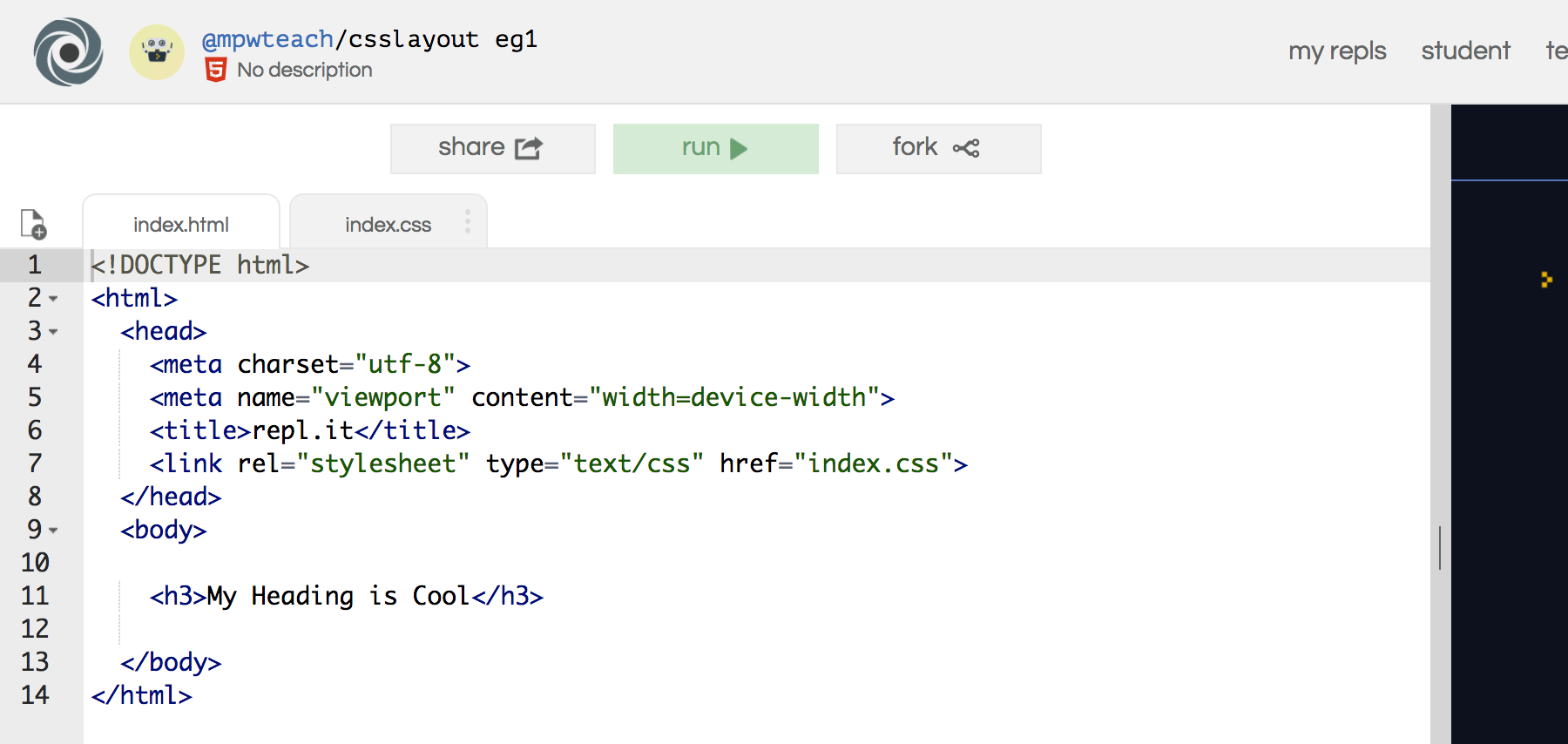Open the @mpwteach profile link

point(267,39)
